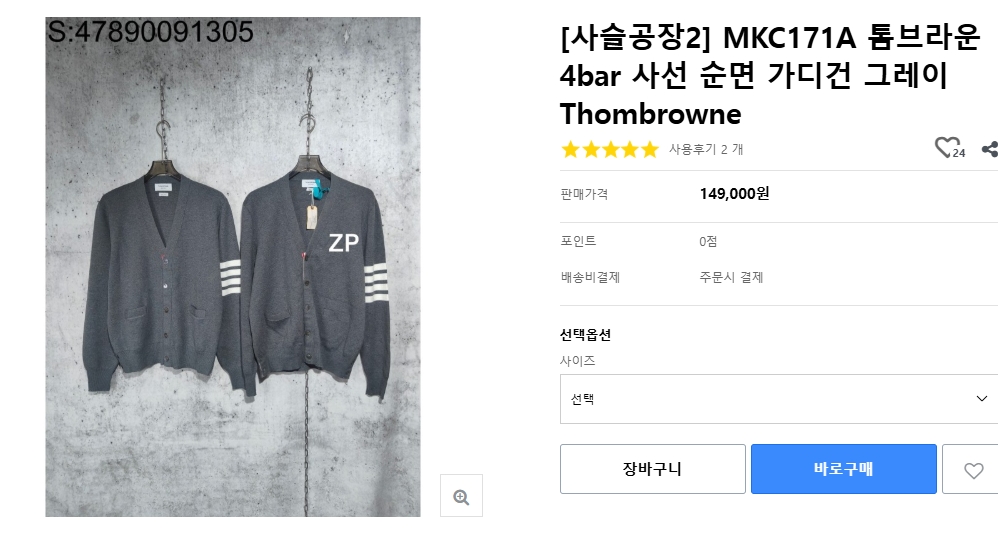Click the 149,000원 price
998x554 pixels.
[734, 194]
